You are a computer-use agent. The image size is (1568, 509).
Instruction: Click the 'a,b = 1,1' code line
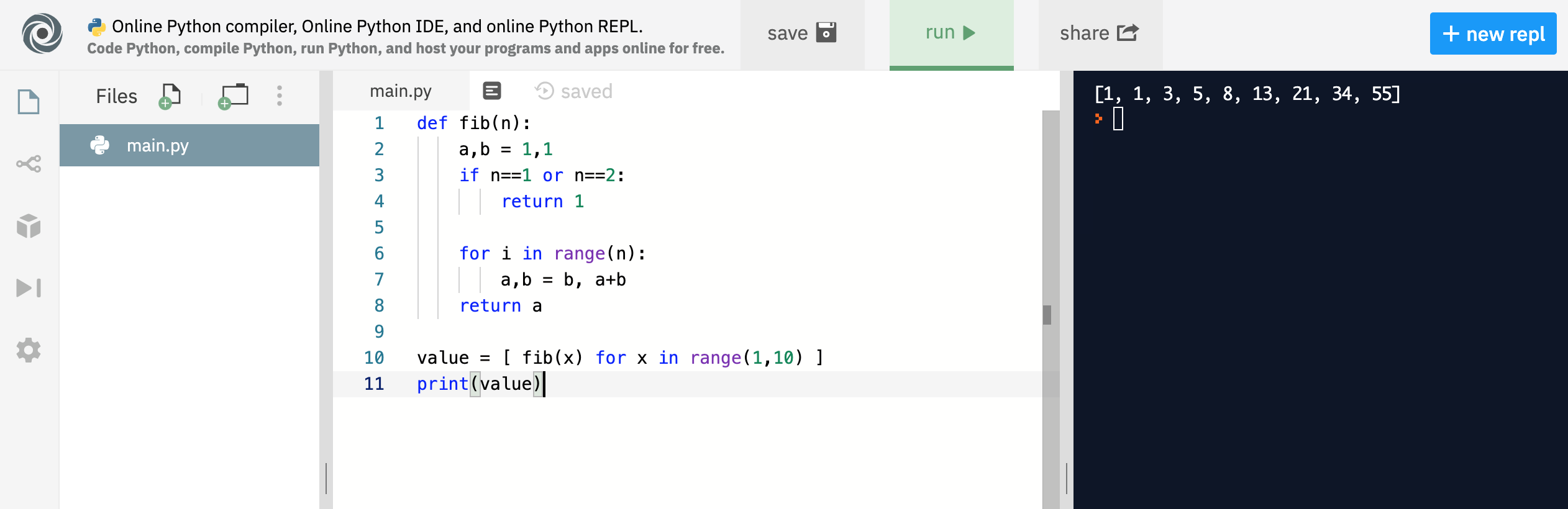tap(506, 149)
